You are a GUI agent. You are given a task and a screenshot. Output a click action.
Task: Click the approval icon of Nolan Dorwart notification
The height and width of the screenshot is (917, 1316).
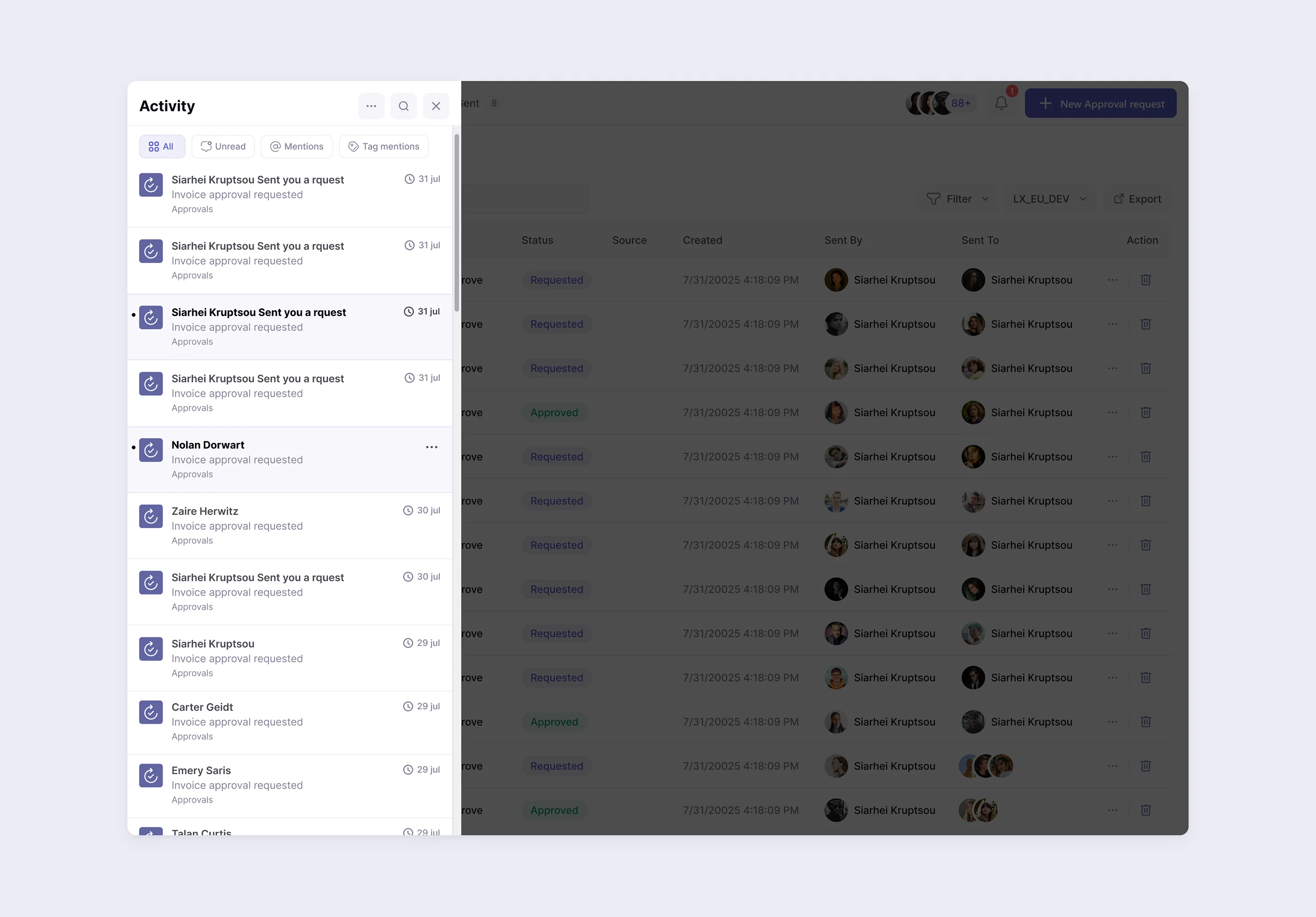pos(151,450)
